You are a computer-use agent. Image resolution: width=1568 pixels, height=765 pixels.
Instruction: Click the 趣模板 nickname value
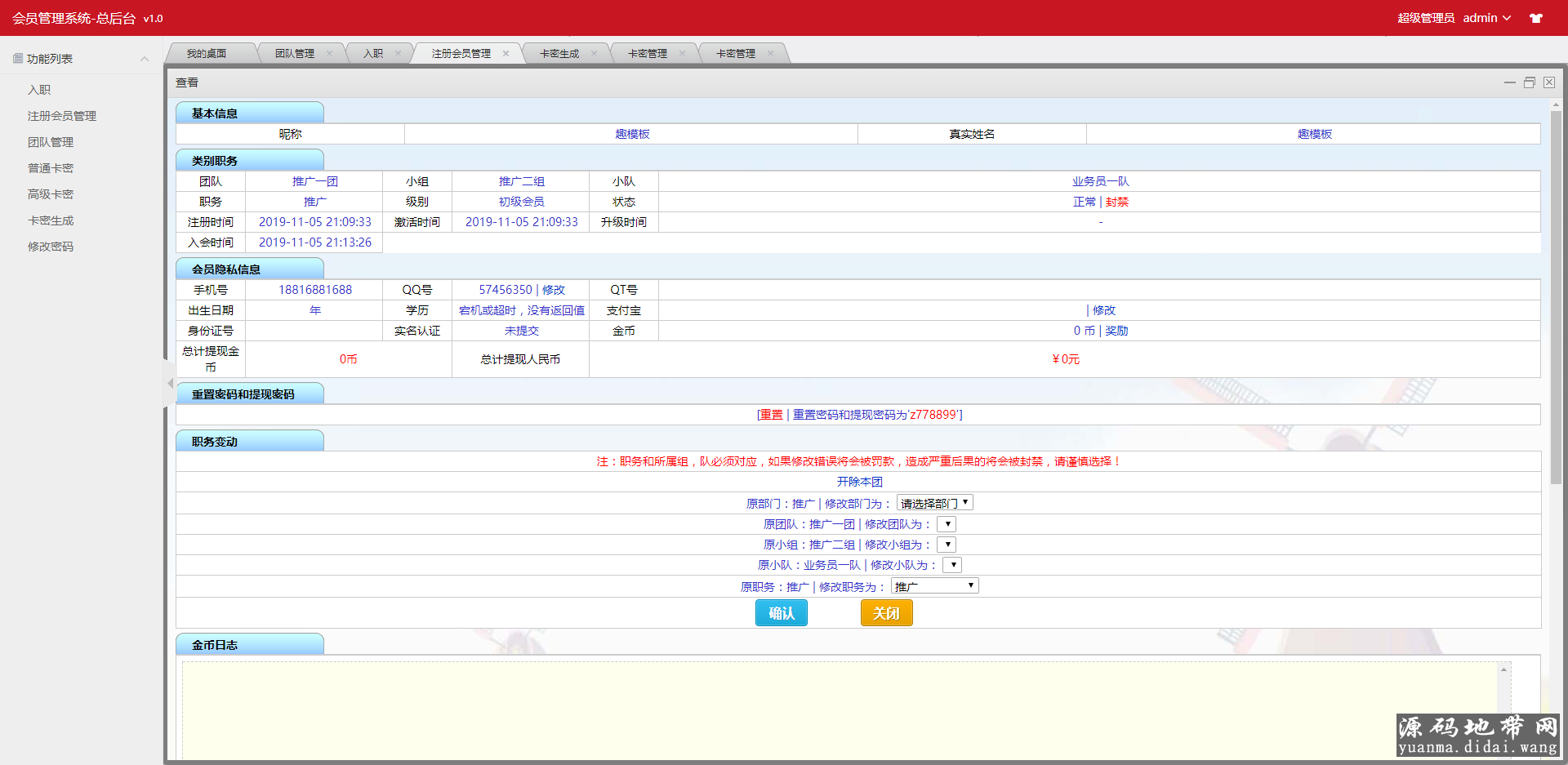tap(632, 134)
